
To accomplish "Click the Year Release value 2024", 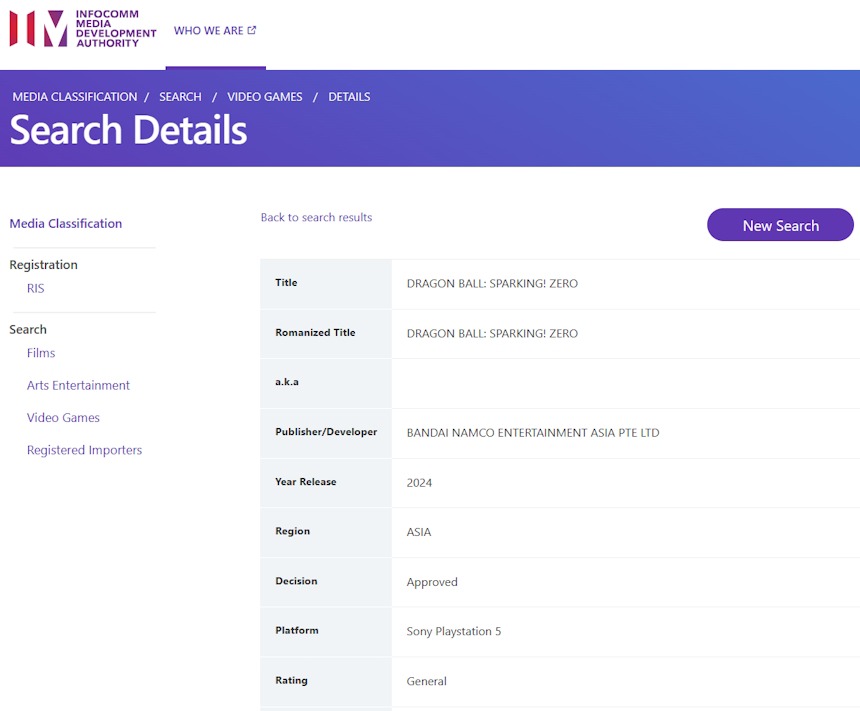I will coord(419,483).
